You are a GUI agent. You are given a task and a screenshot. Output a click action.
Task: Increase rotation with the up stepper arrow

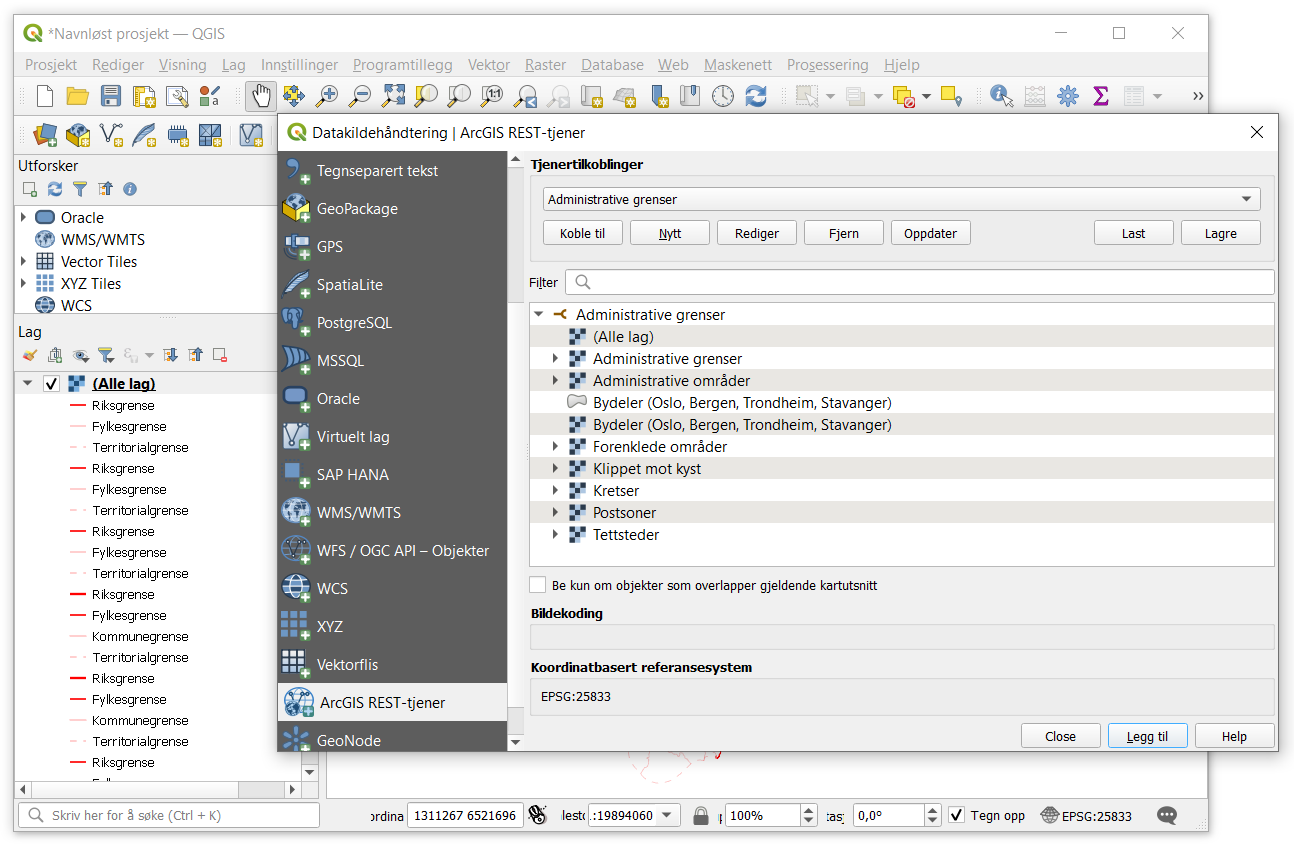click(x=933, y=810)
